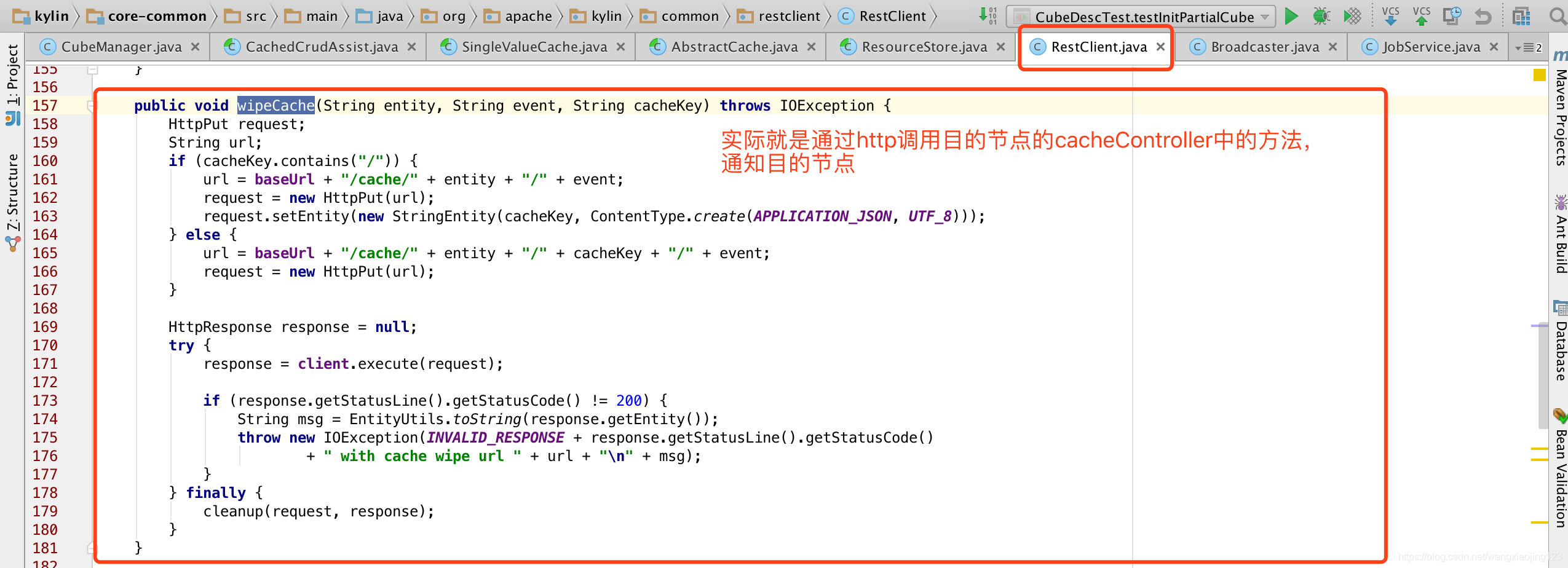Collapse wipeCache method at line 157 fold marker

tap(92, 106)
